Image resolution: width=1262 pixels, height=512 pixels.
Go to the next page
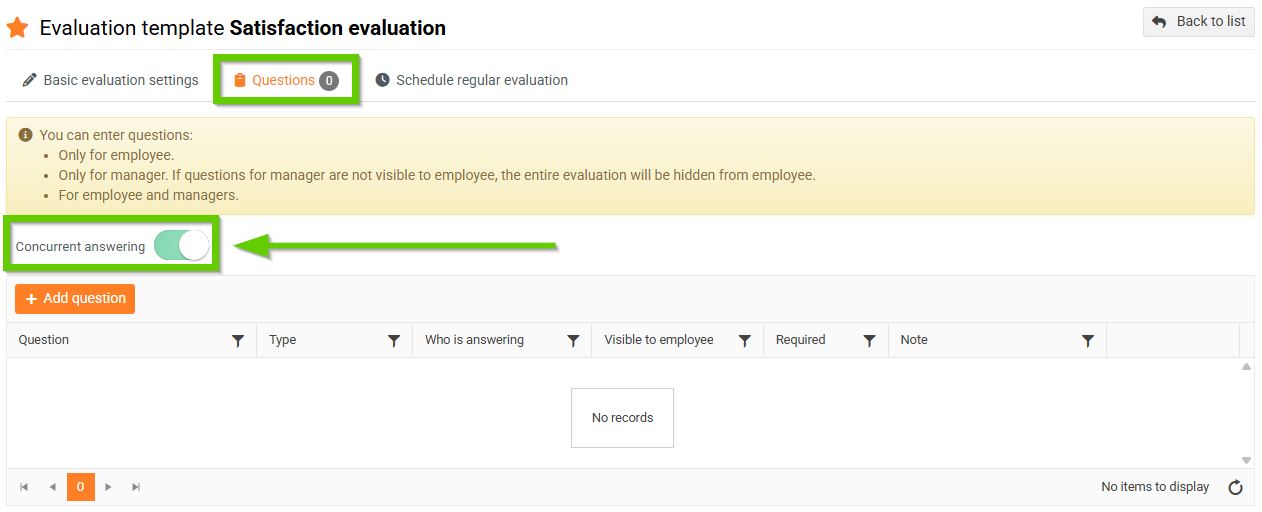(109, 487)
